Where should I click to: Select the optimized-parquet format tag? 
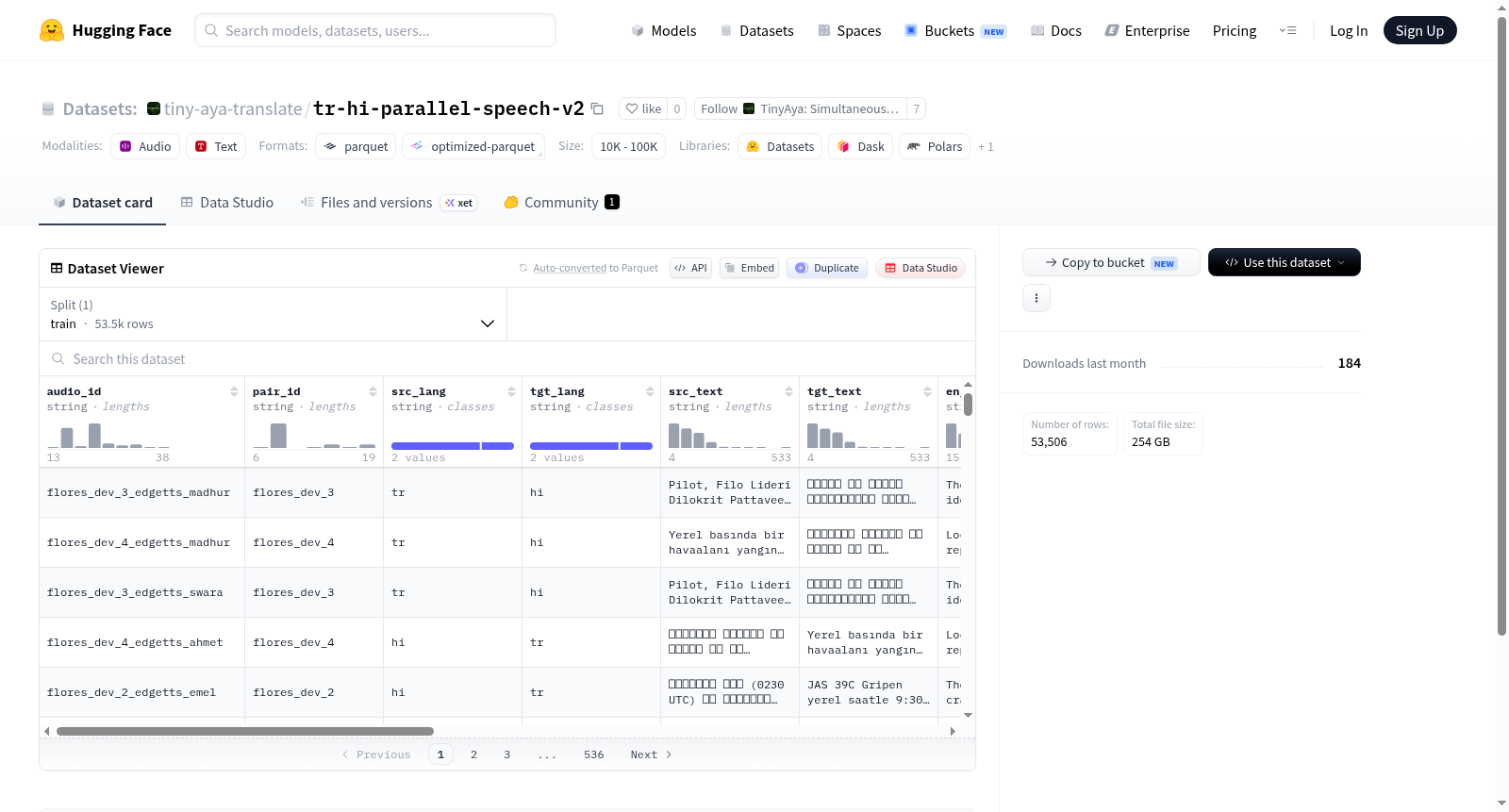[x=473, y=146]
